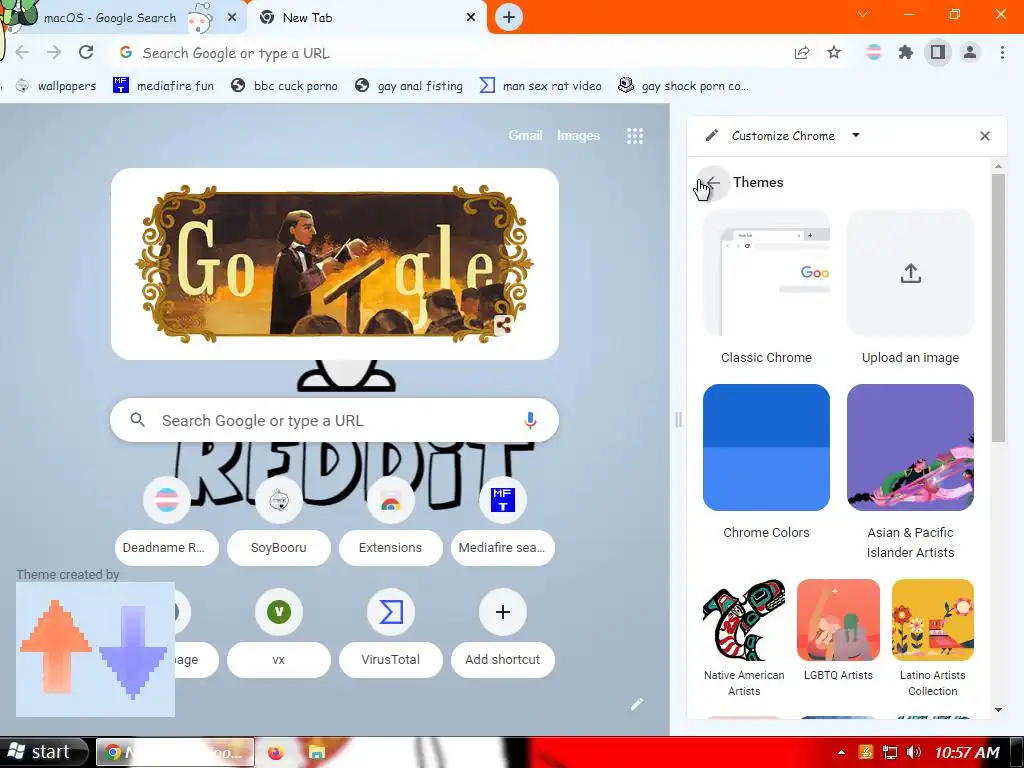The height and width of the screenshot is (768, 1024).
Task: Click the Chrome taskbar window button
Action: 175,752
